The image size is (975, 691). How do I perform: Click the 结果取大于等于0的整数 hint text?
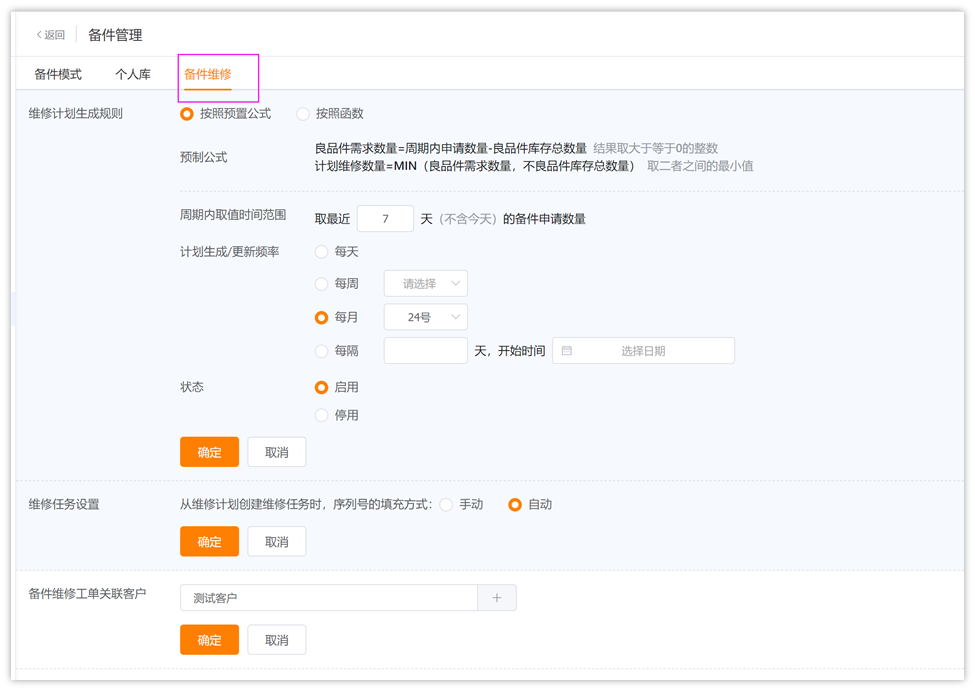656,148
